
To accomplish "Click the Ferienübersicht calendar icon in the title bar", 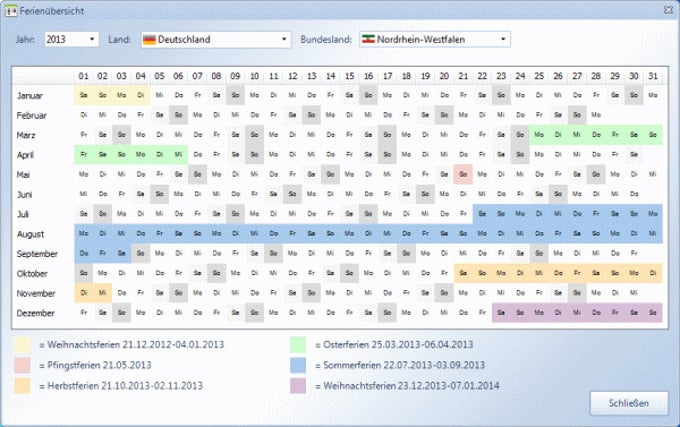I will 11,11.
